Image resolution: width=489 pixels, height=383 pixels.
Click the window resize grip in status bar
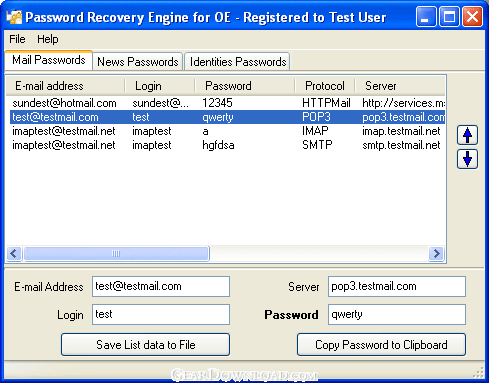(x=479, y=373)
